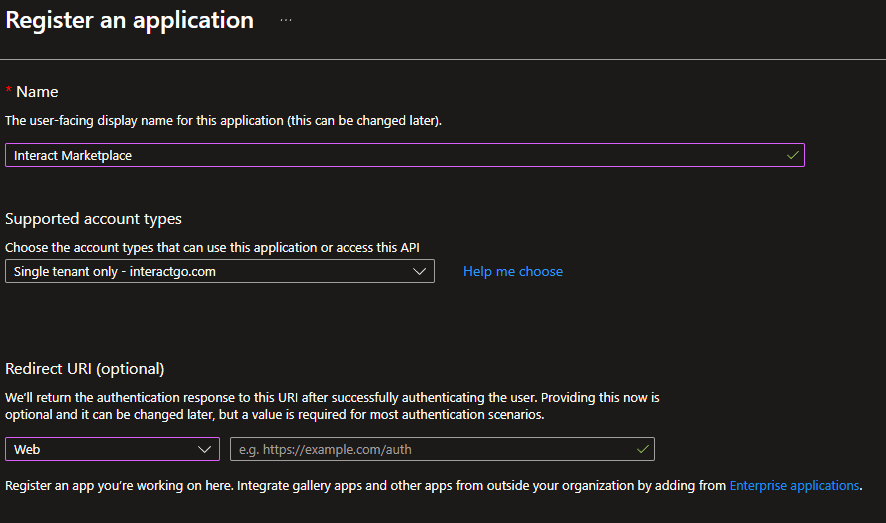Click the ellipsis beside Register an application
The image size is (886, 523).
(286, 20)
